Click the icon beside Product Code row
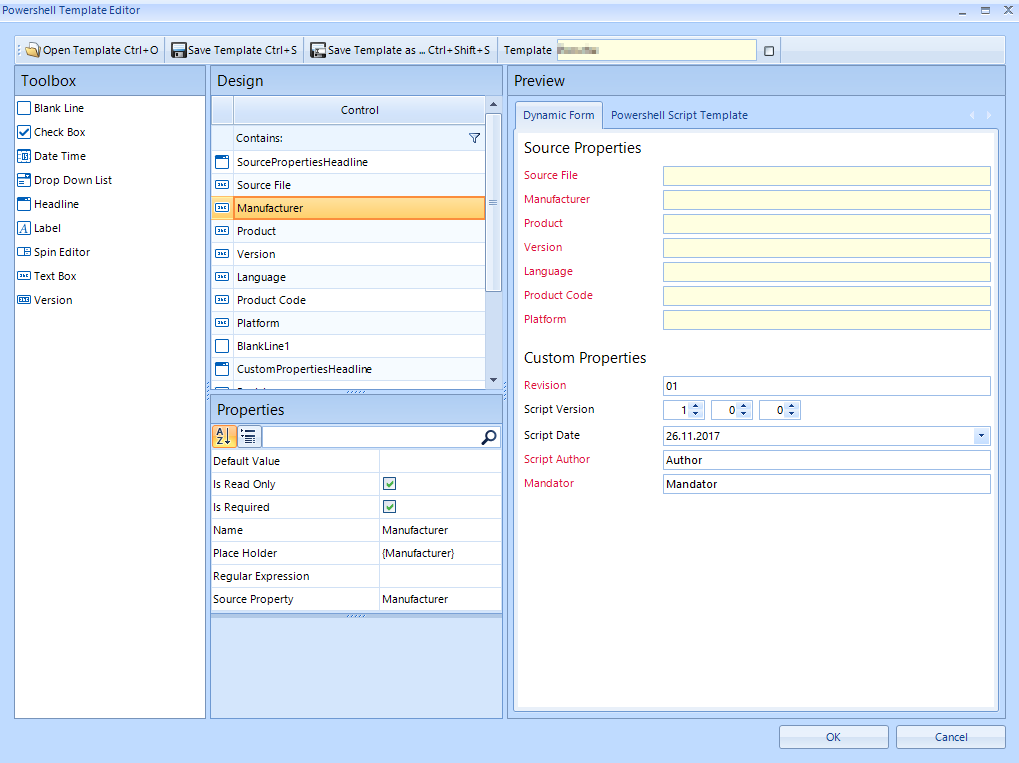 (x=222, y=300)
